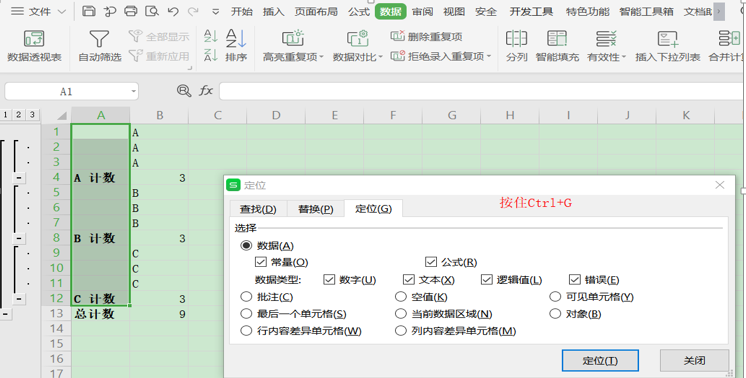Click the formula bar input field

(481, 91)
